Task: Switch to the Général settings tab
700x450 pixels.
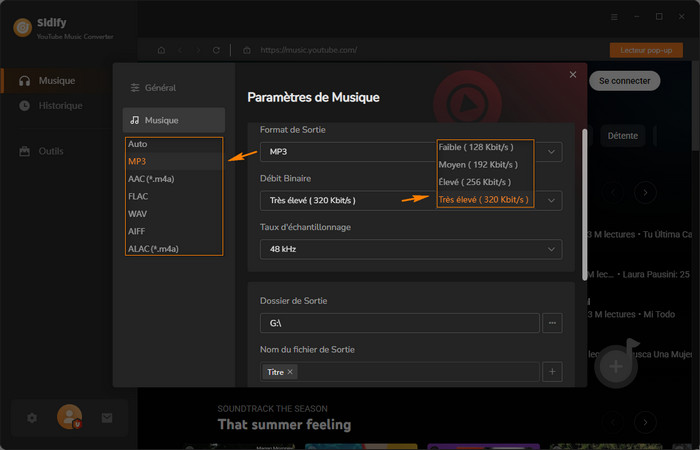Action: click(160, 88)
